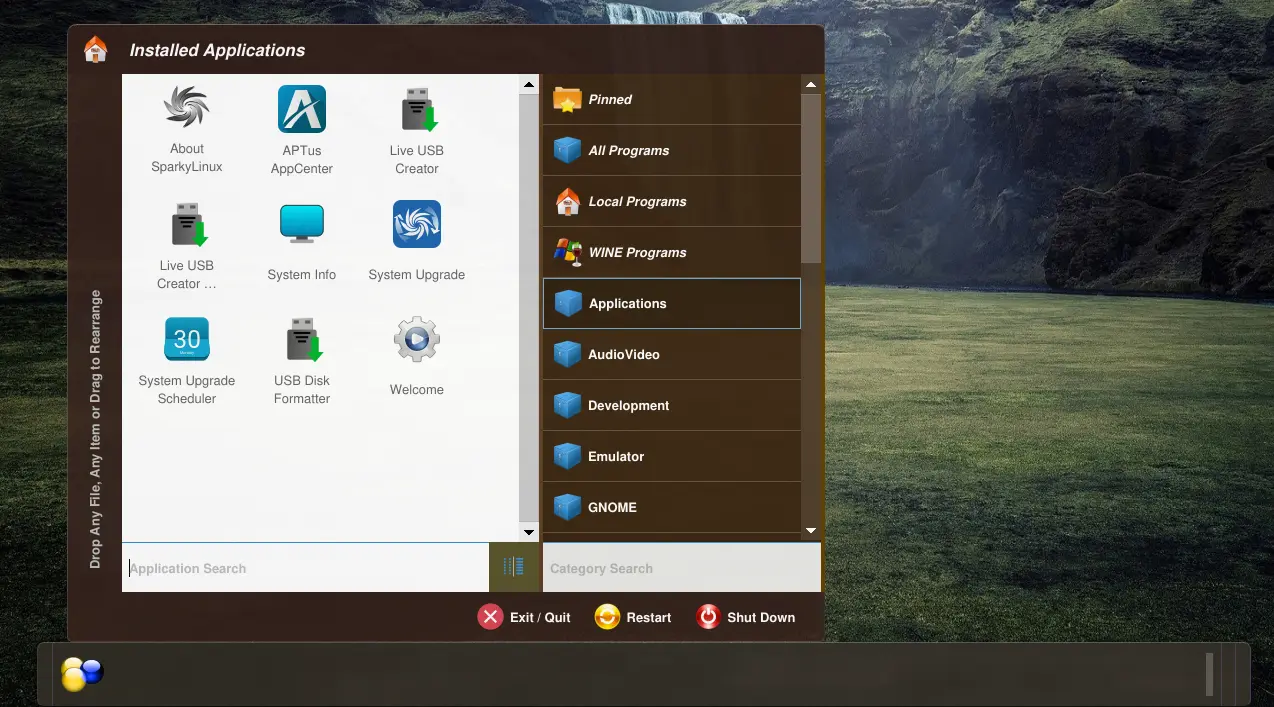
Task: Click the home icon in header
Action: (95, 50)
